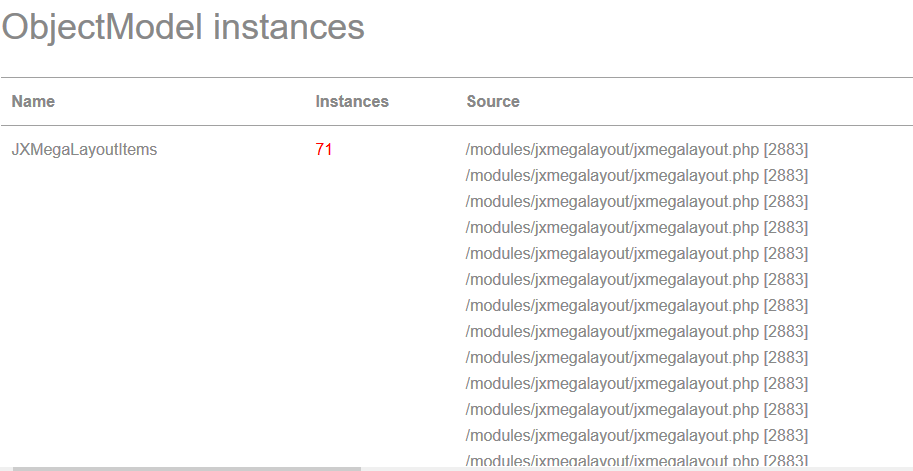Click the empty horizontal scrollbar track area

point(636,468)
